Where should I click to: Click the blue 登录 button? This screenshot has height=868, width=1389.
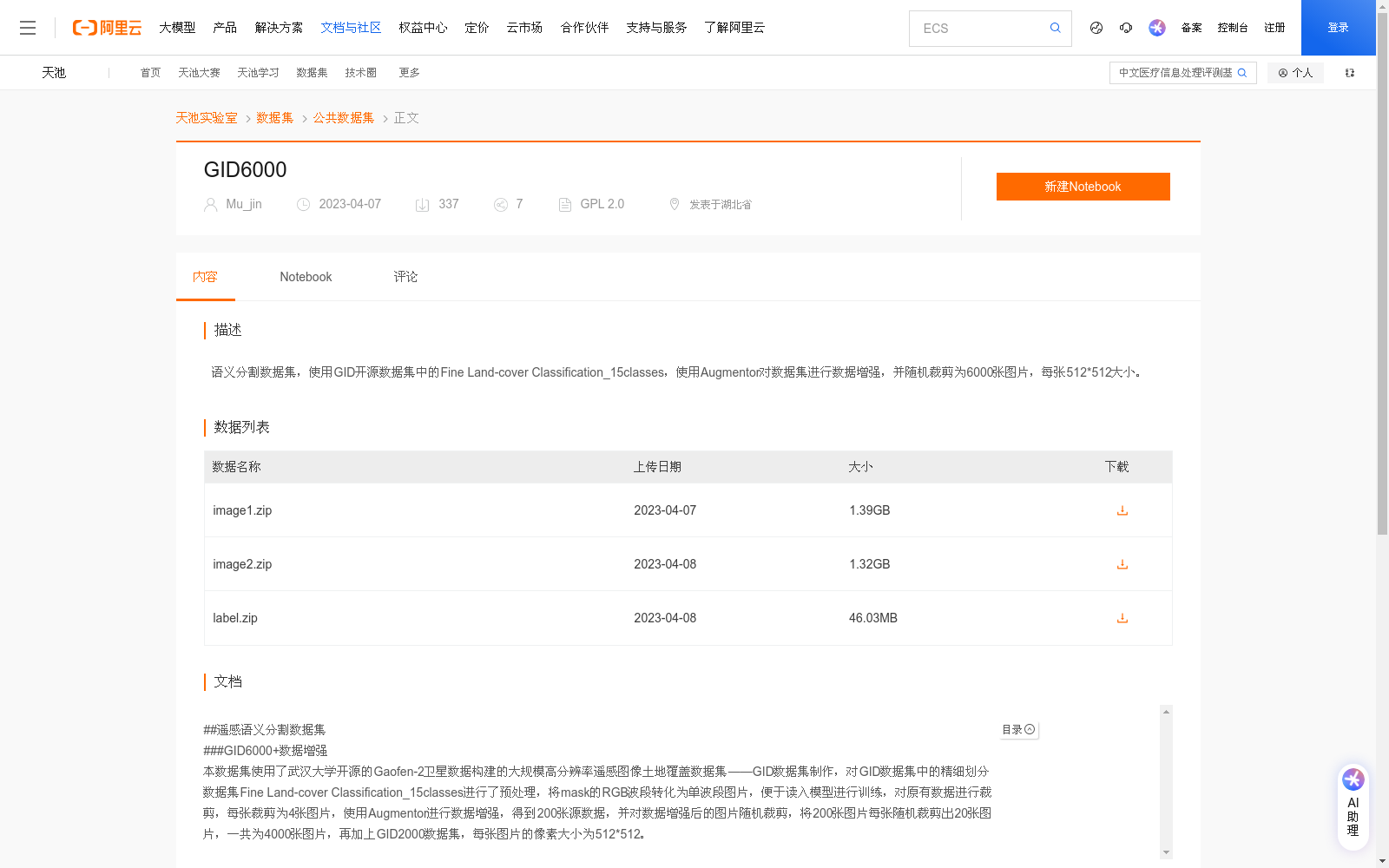[x=1338, y=28]
